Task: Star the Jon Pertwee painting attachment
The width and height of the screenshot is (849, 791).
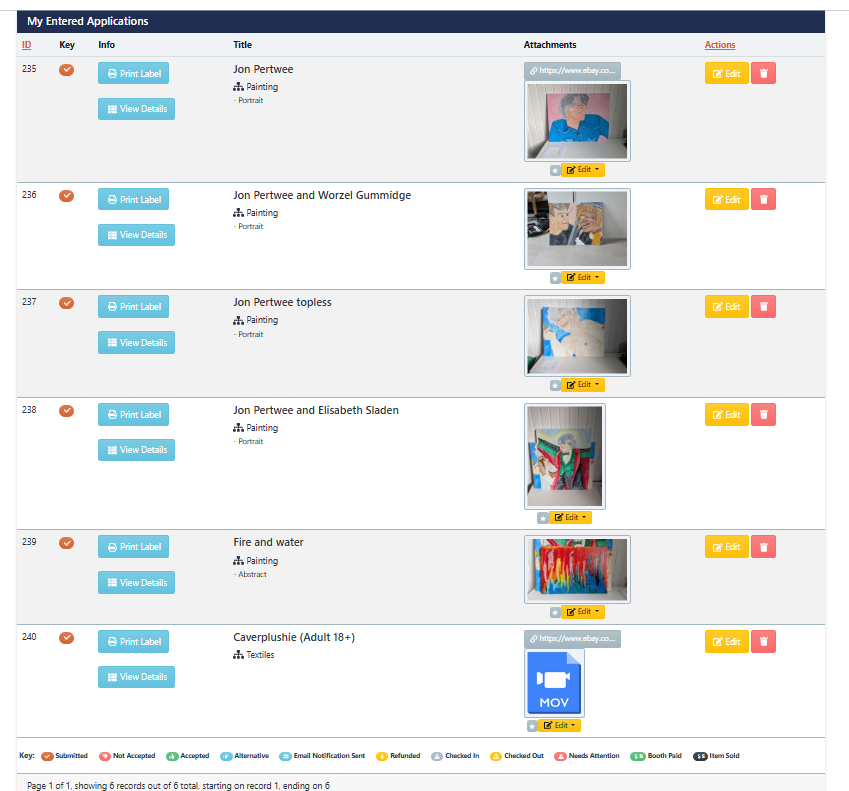Action: tap(555, 171)
